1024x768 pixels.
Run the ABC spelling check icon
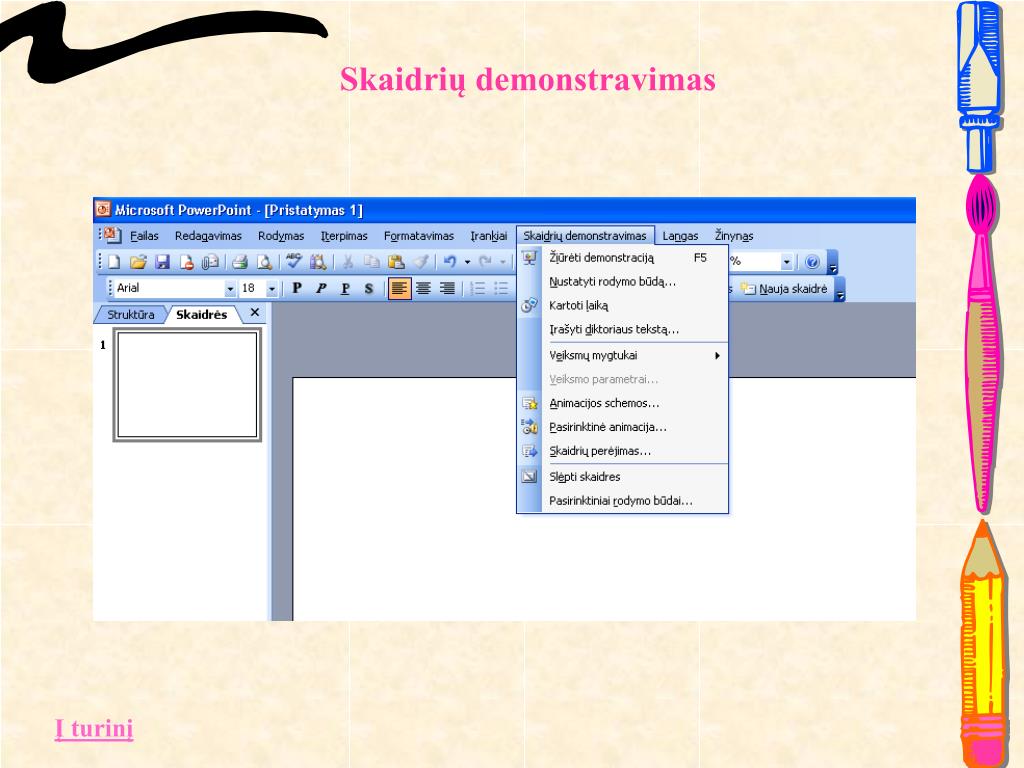pyautogui.click(x=293, y=262)
